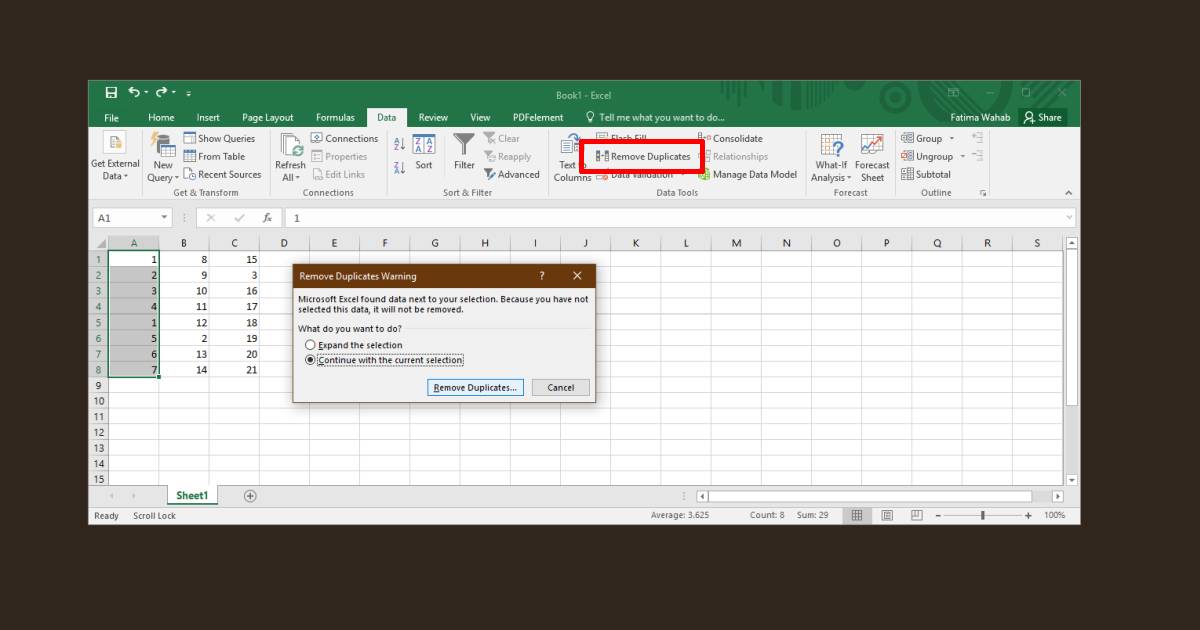Click the Fatima Wahab account name
The image size is (1200, 630).
980,118
